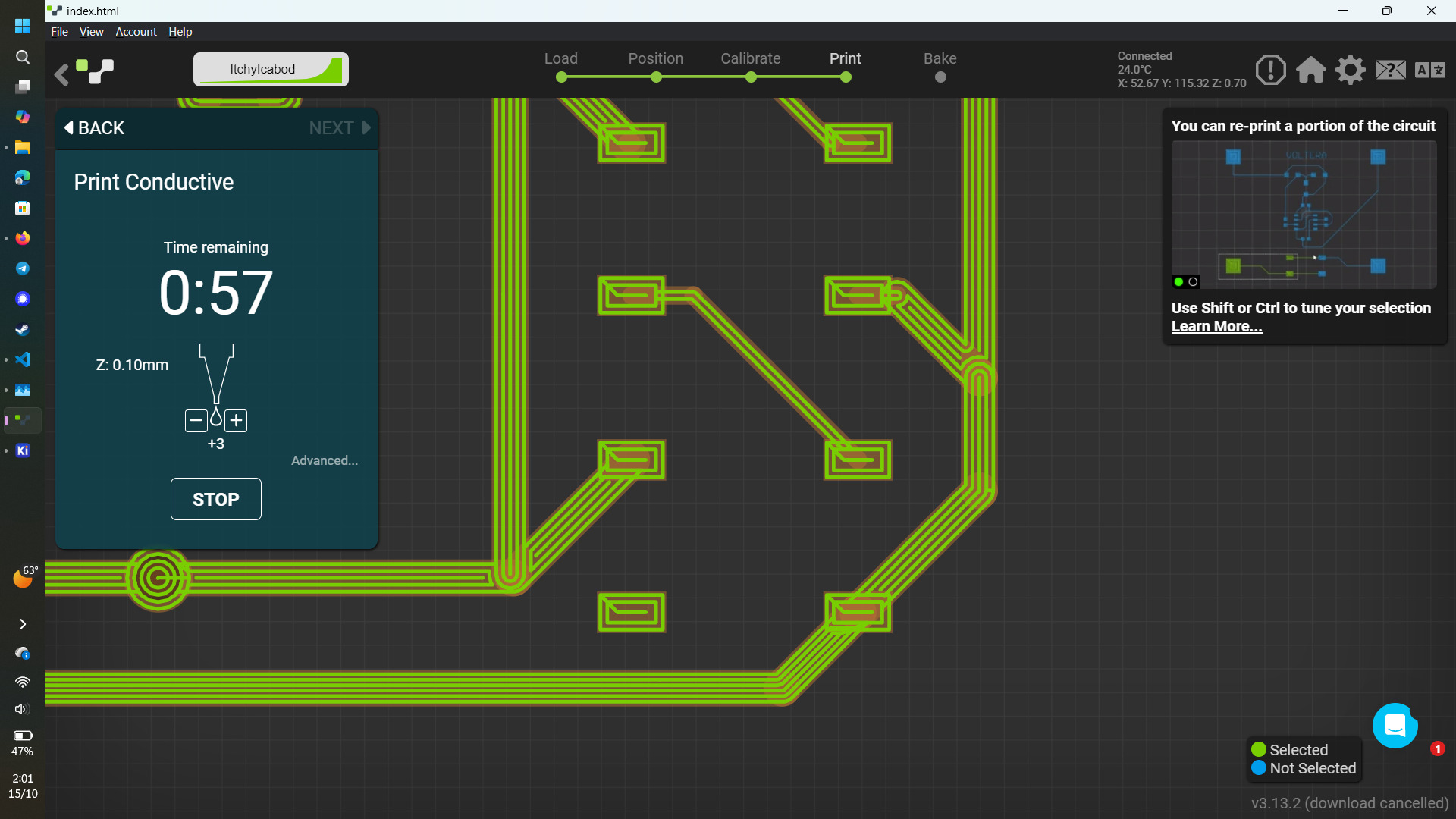Open the language translation icon
The image size is (1456, 819).
(x=1430, y=70)
